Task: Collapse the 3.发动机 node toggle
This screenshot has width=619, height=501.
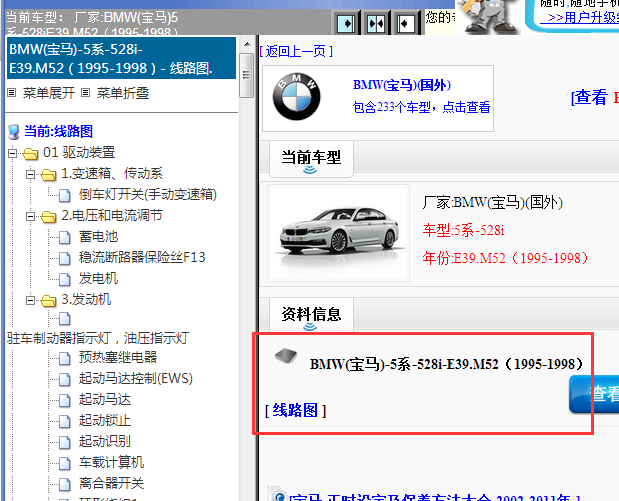Action: pos(30,300)
